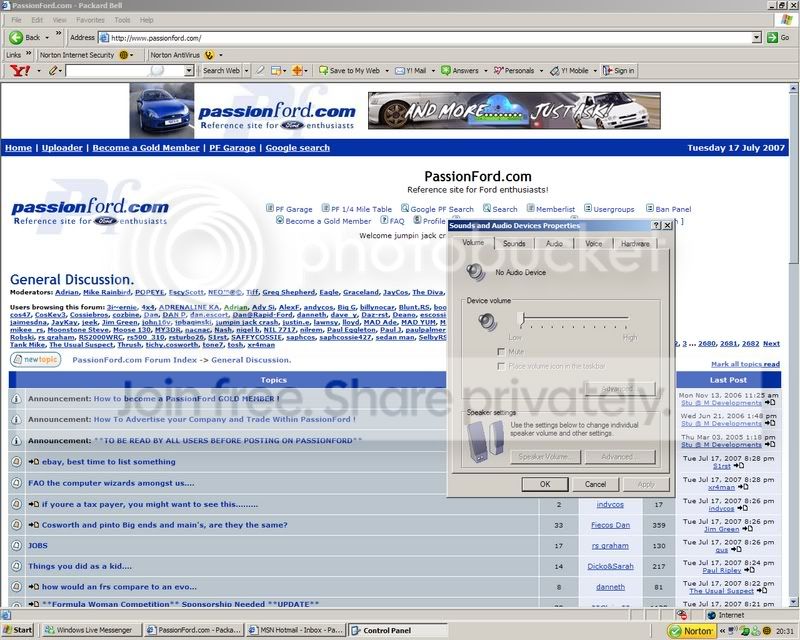Open the Yahoo search box dropdown
Viewport: 800px width, 640px height.
pos(189,70)
